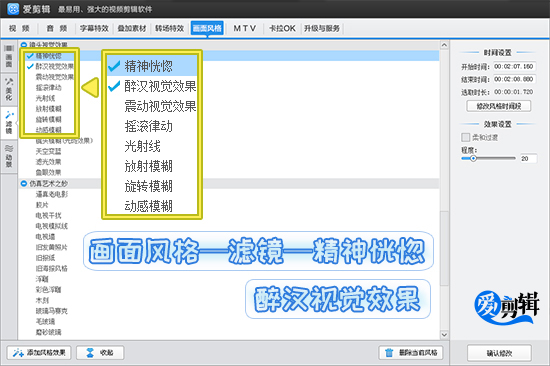Open the 转场特效 tab
This screenshot has height=366, width=550.
(169, 28)
